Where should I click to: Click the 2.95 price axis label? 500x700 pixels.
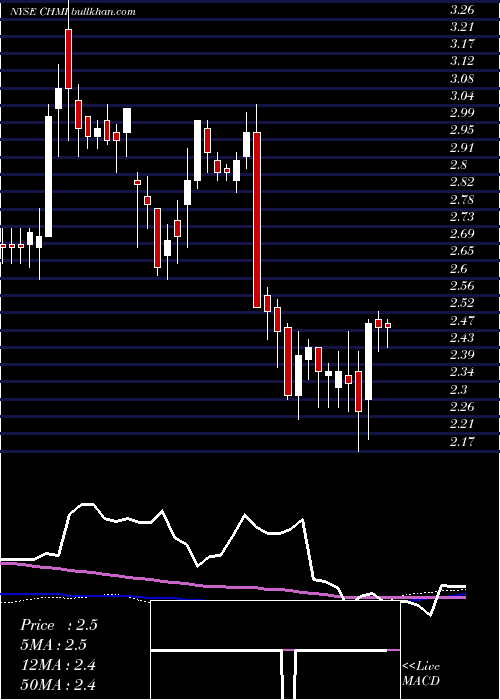coord(462,130)
